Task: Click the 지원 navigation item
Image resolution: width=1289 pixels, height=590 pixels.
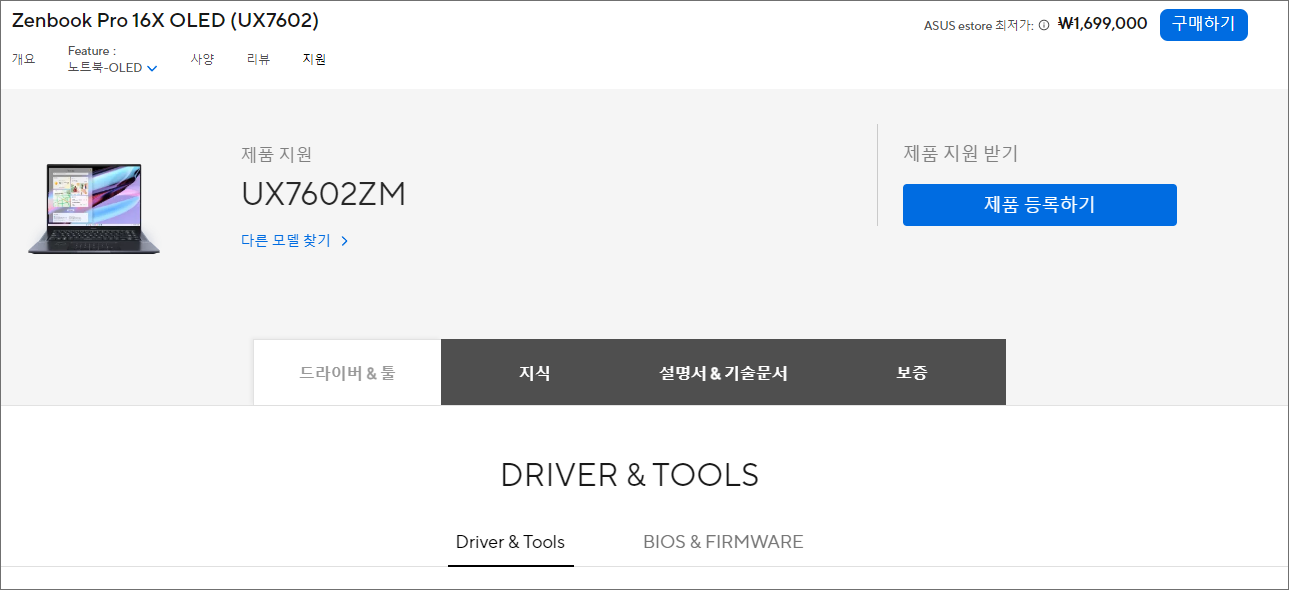Action: pos(314,59)
